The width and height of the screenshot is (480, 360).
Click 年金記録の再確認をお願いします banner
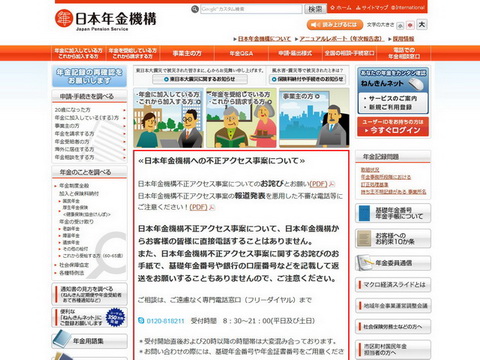coord(89,76)
